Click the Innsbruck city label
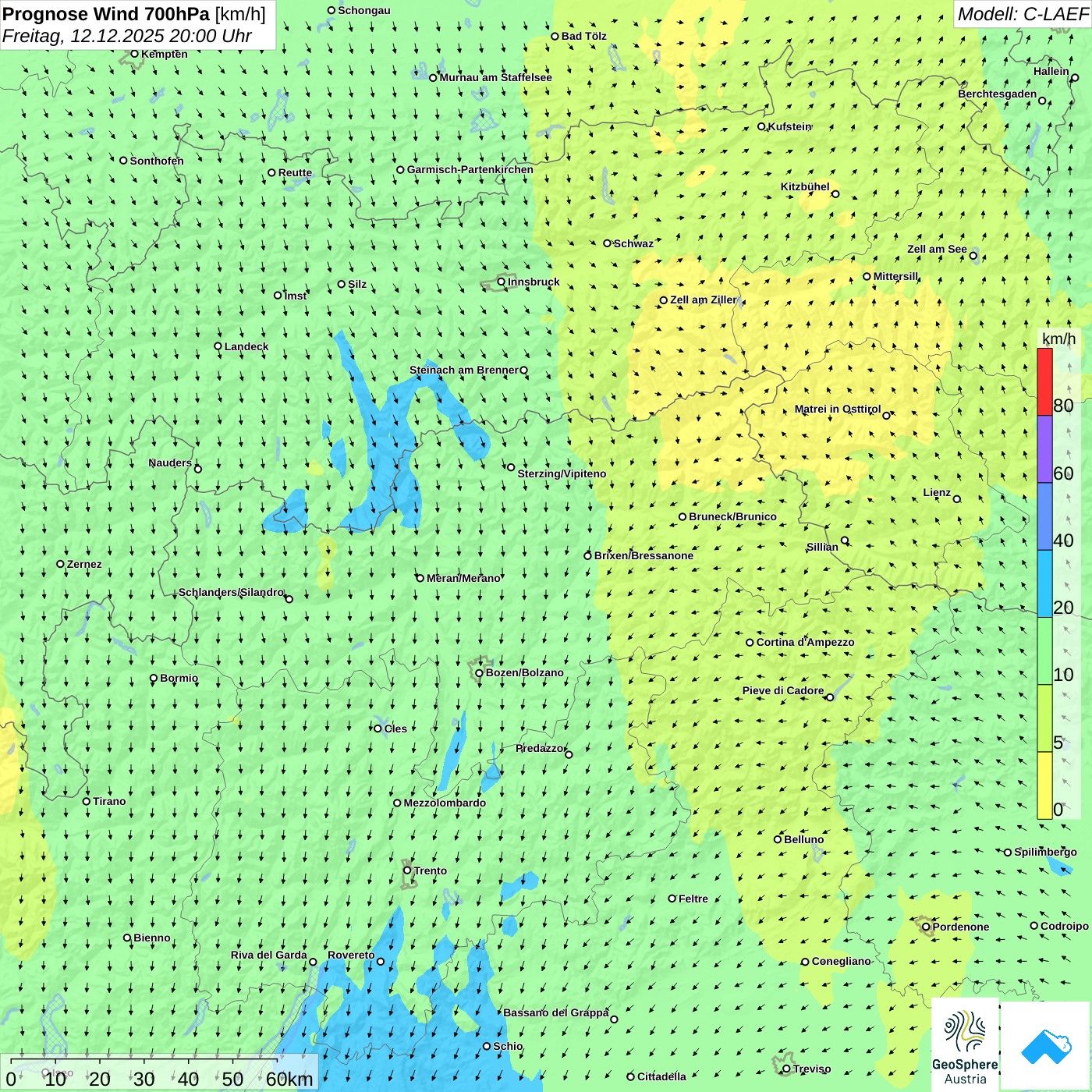Viewport: 1092px width, 1092px height. click(534, 282)
